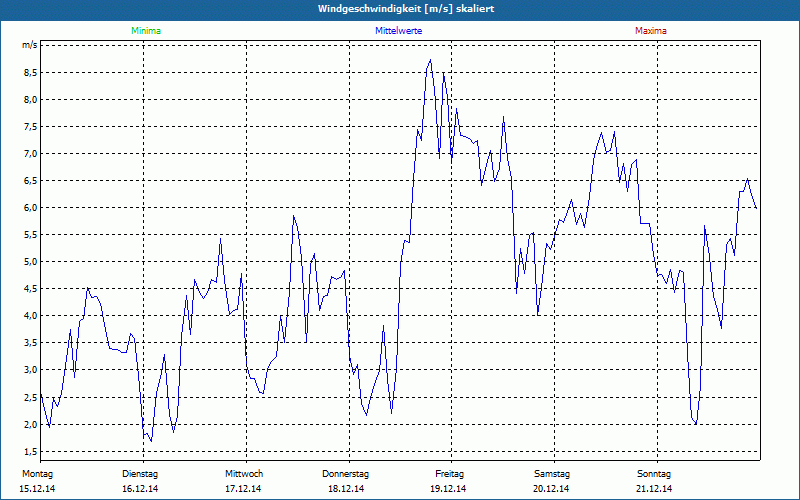Click the 5,0 y-axis value

pyautogui.click(x=31, y=262)
